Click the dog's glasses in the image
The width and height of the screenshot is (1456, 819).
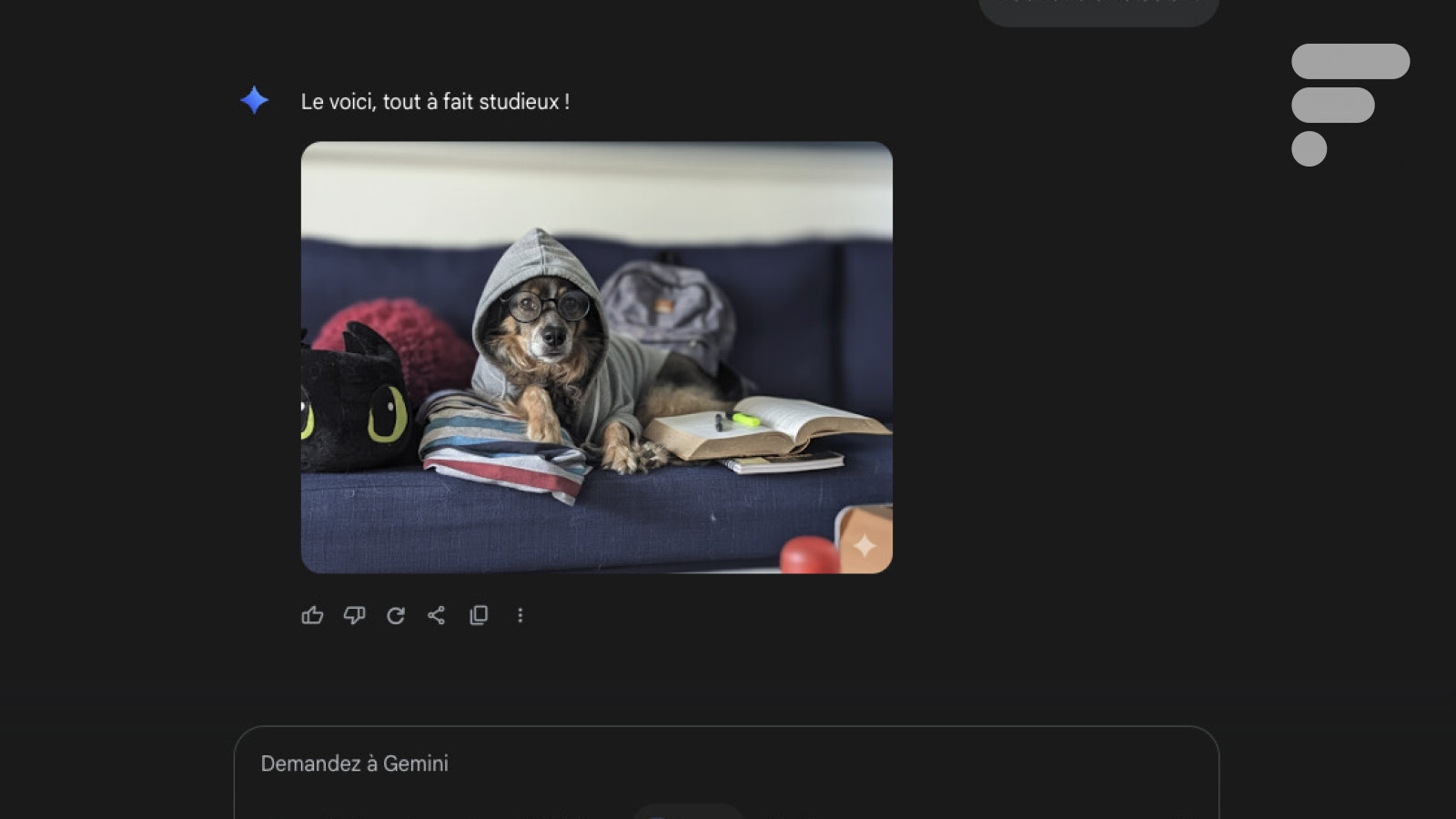tap(549, 306)
